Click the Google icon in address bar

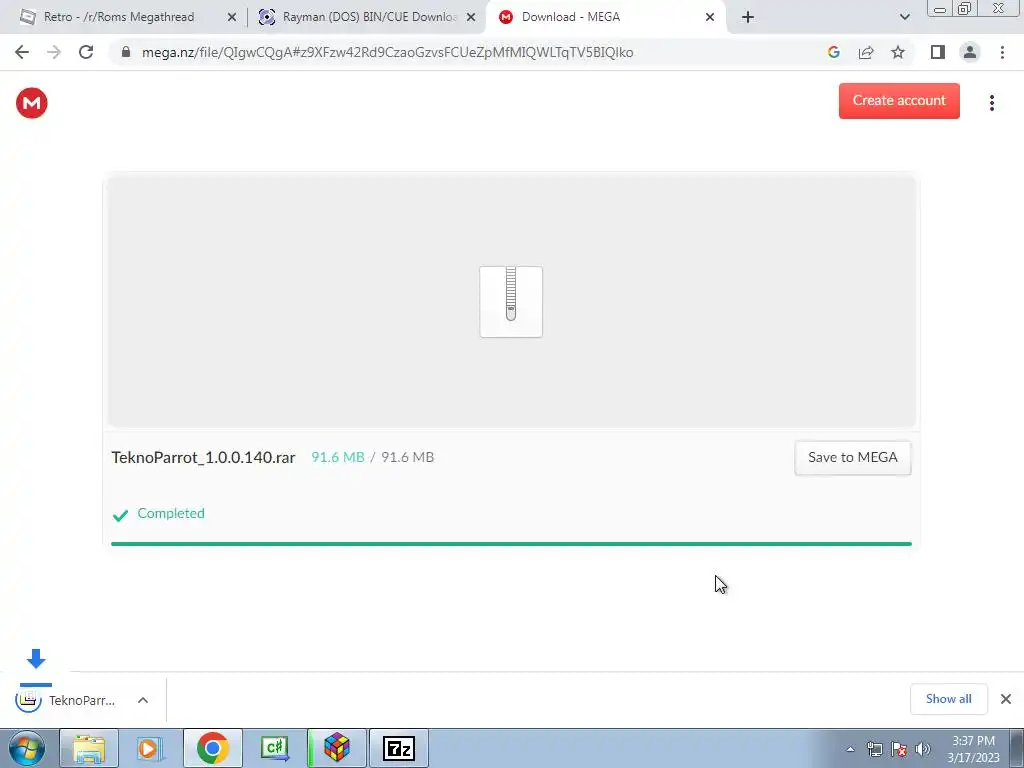pyautogui.click(x=833, y=52)
